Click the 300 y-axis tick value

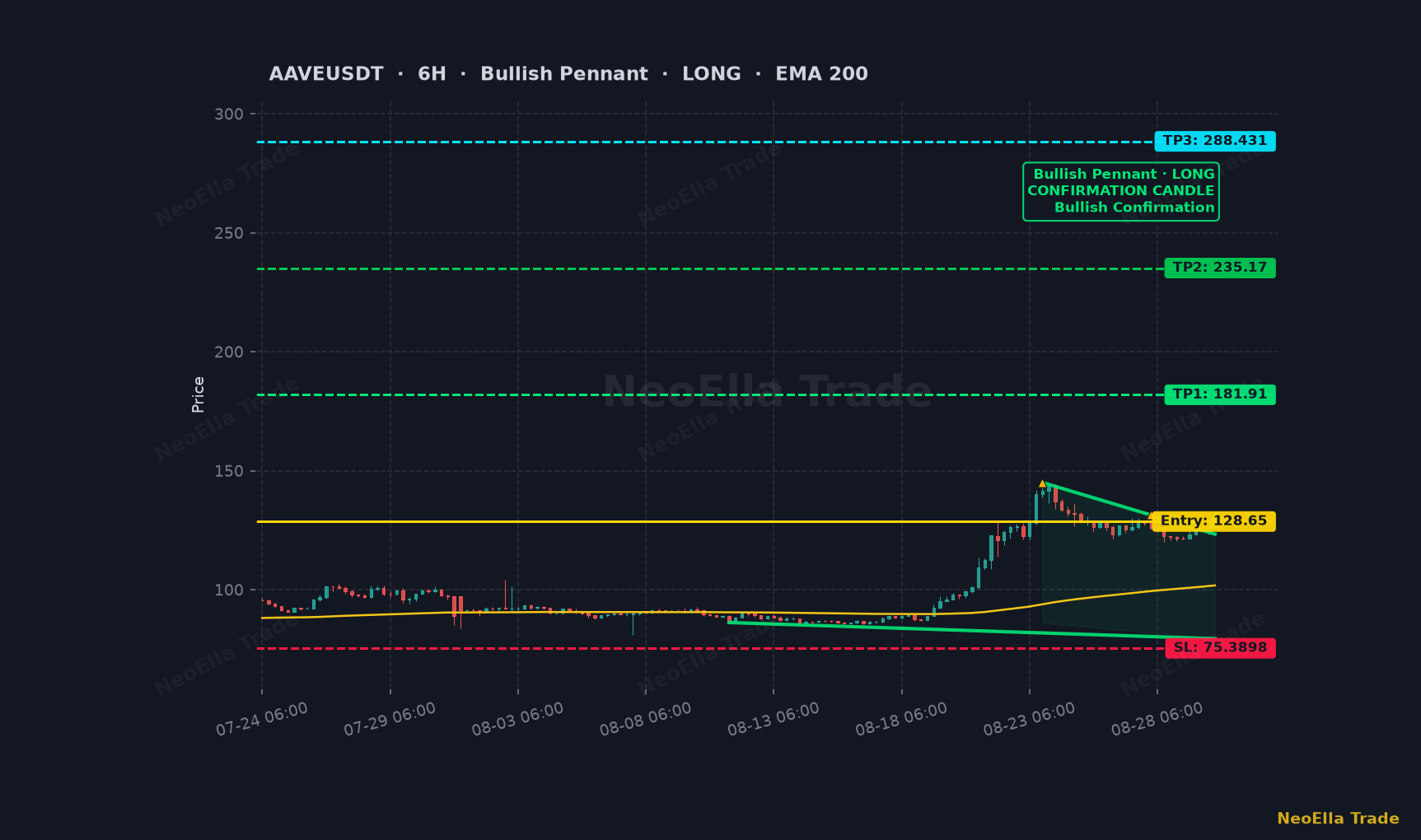tap(229, 114)
